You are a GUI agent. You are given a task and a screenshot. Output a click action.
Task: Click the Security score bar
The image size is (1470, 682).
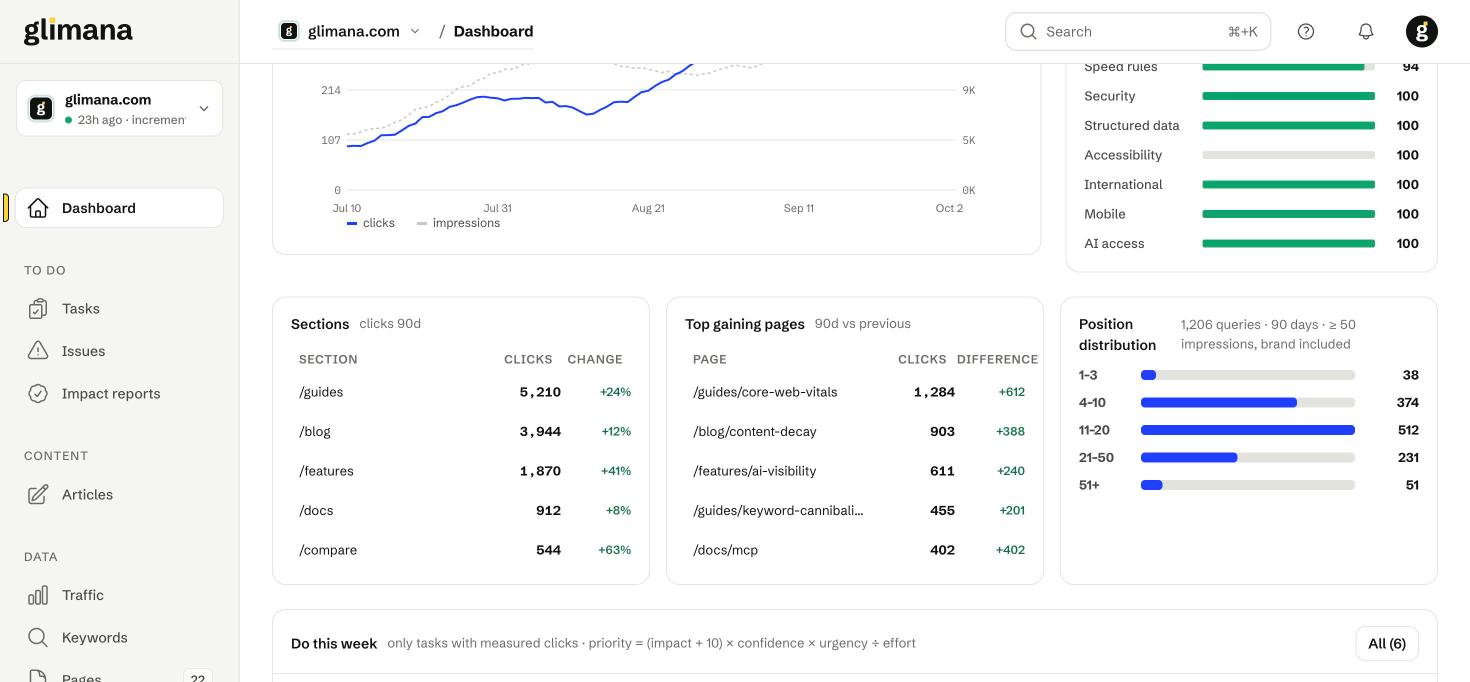click(1288, 96)
